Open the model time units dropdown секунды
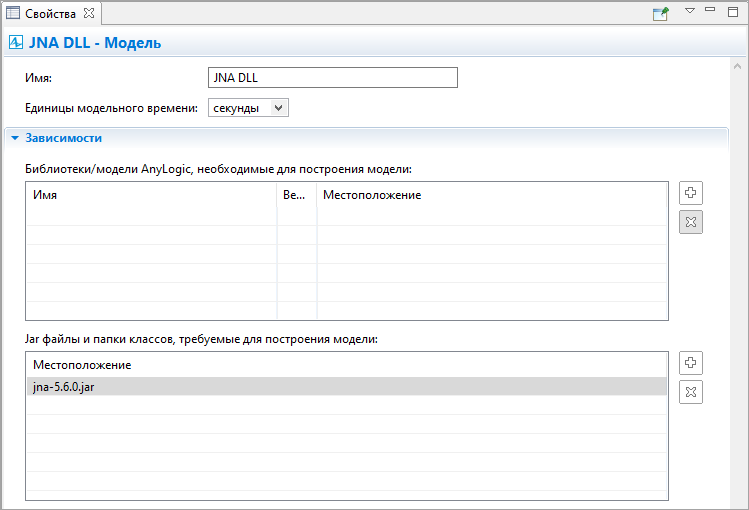 [x=248, y=108]
